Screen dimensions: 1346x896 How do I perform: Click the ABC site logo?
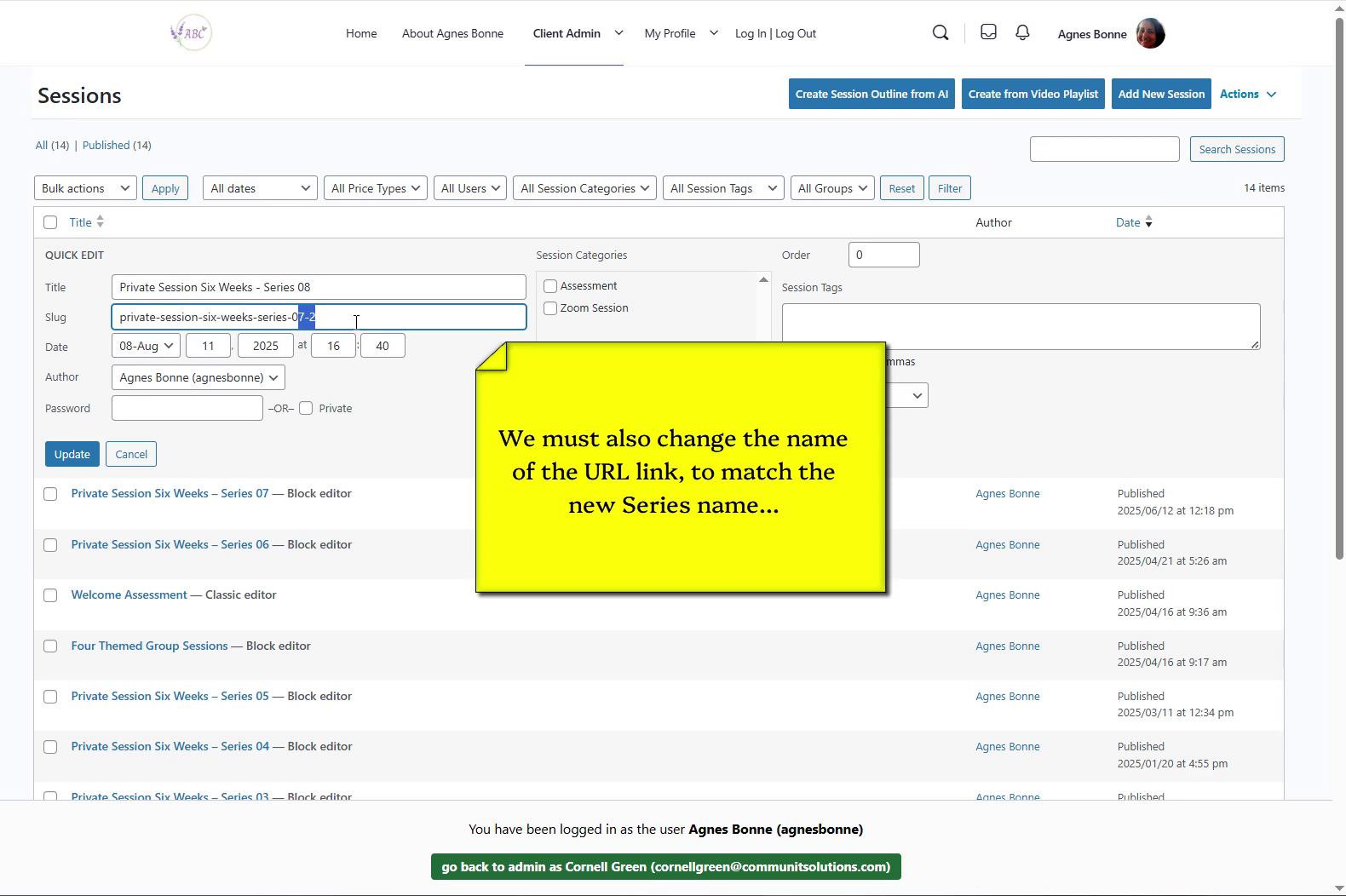pyautogui.click(x=192, y=33)
